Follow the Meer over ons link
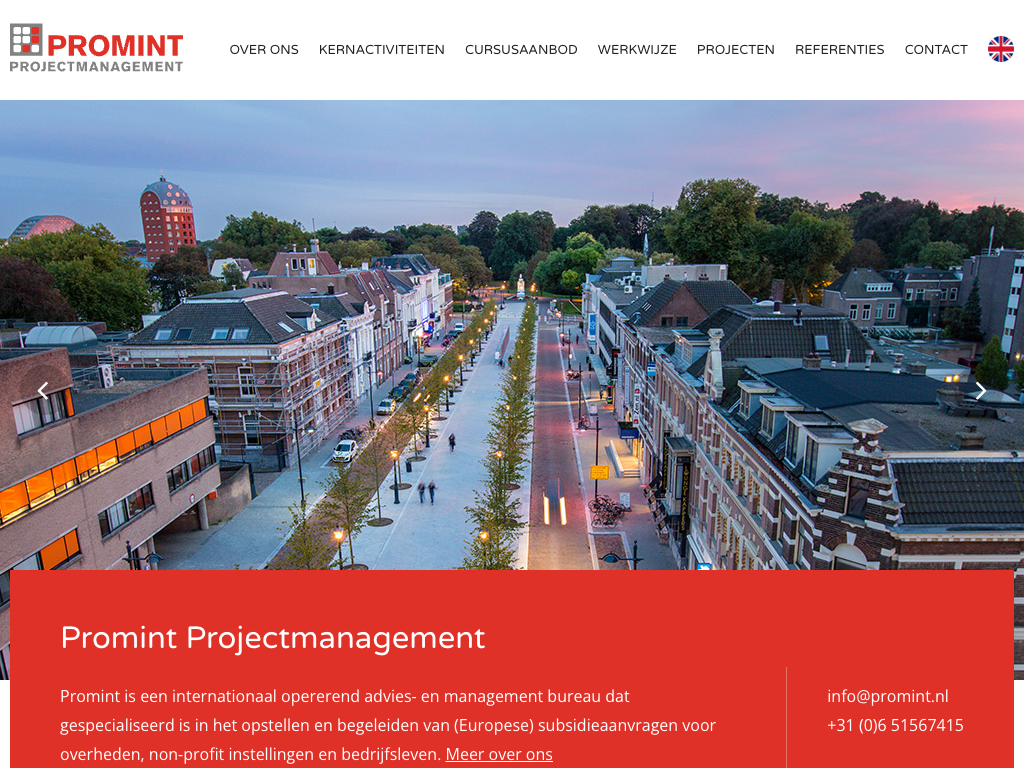The width and height of the screenshot is (1024, 768). pyautogui.click(x=499, y=754)
